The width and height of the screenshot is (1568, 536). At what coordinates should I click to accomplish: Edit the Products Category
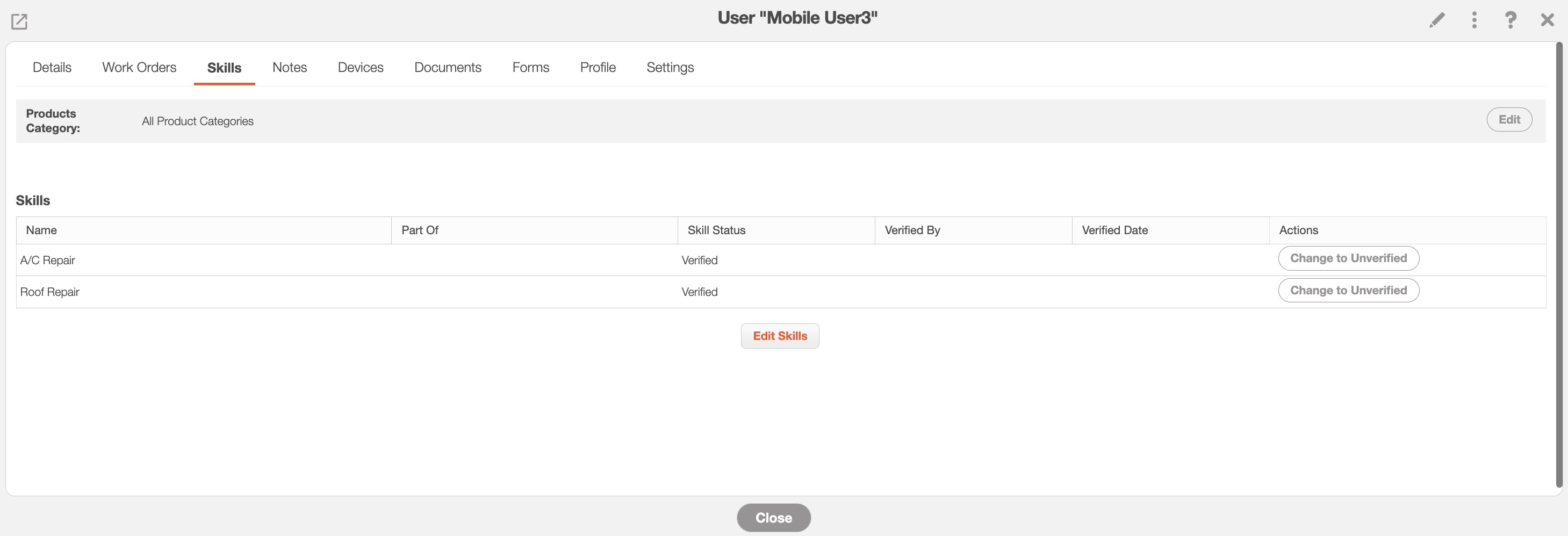click(x=1508, y=120)
